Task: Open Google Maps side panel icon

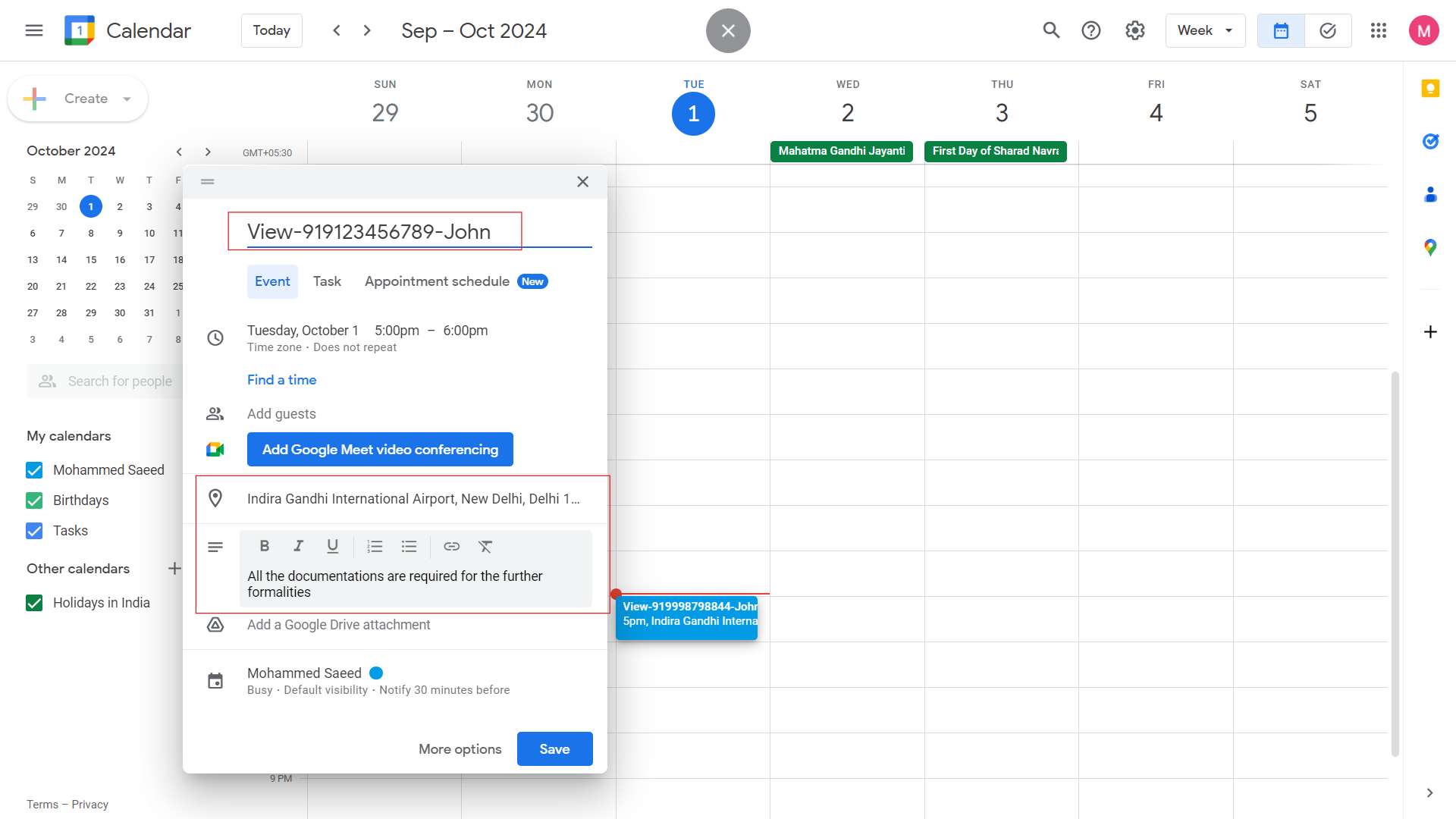Action: pos(1430,247)
